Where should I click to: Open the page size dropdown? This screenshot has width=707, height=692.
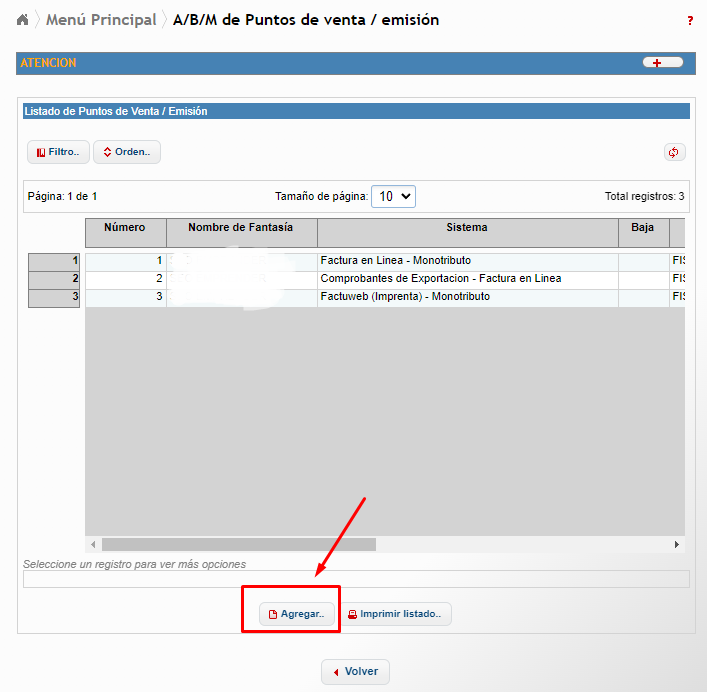point(393,197)
